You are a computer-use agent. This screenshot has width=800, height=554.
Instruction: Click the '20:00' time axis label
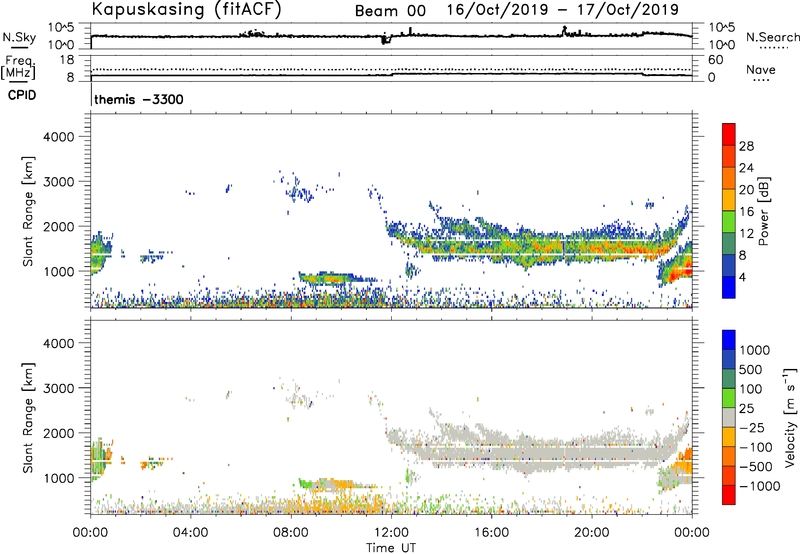[x=591, y=533]
